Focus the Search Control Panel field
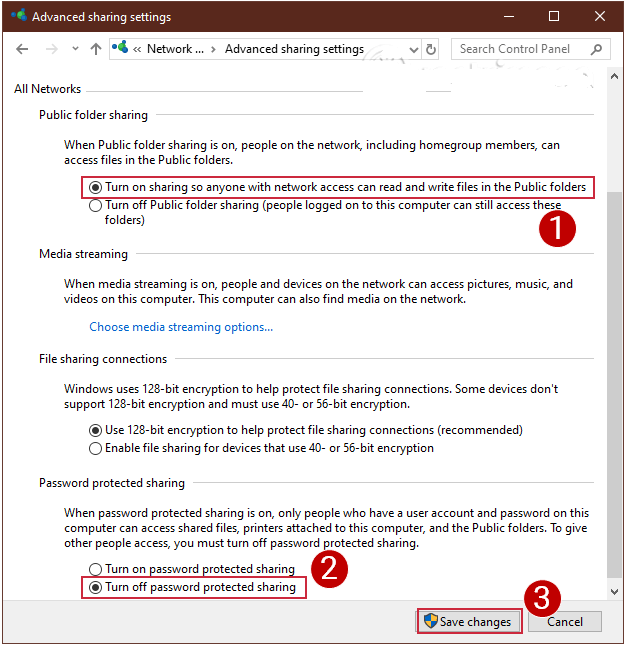 tap(531, 49)
